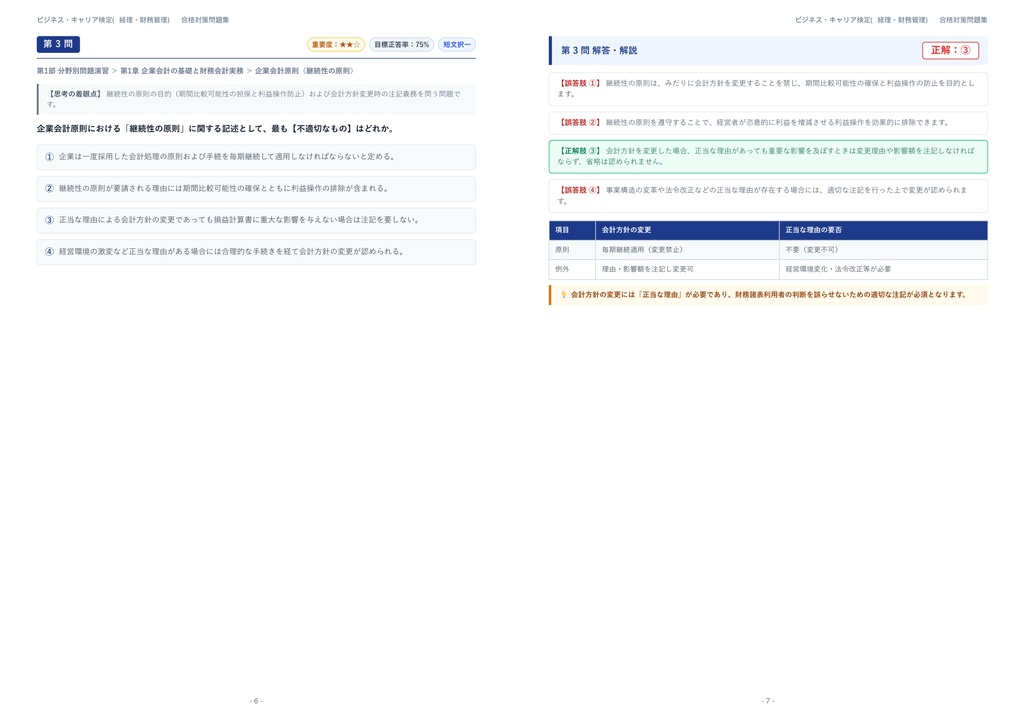Screen dimensions: 1024x724
Task: Choose answer option ① 企業は一度採用した会計処理
Action: (256, 157)
